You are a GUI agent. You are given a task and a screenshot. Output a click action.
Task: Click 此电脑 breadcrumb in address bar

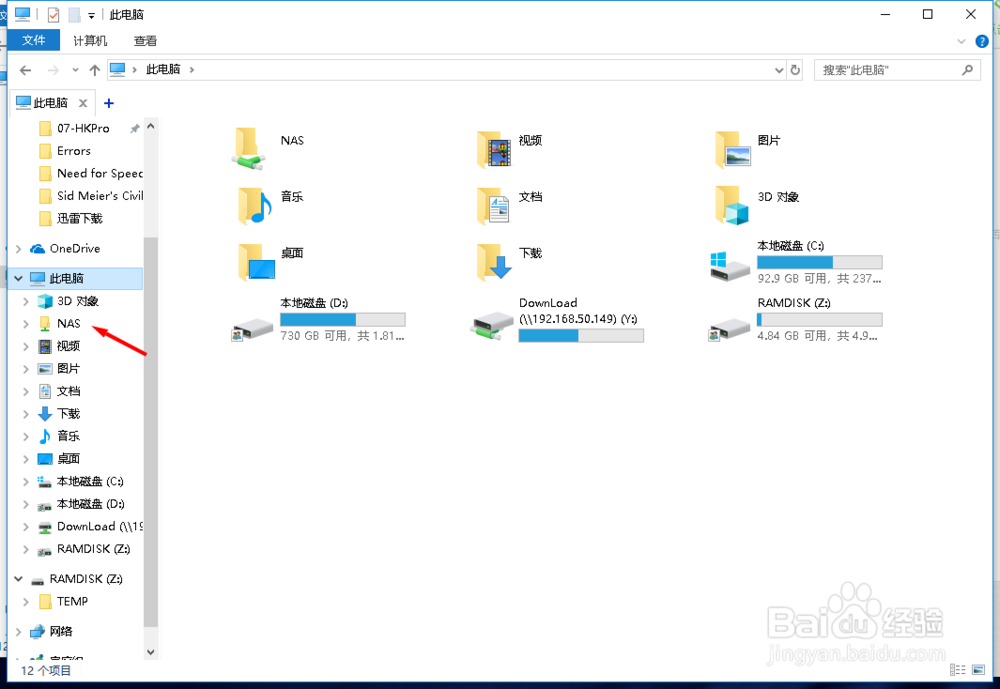[163, 70]
